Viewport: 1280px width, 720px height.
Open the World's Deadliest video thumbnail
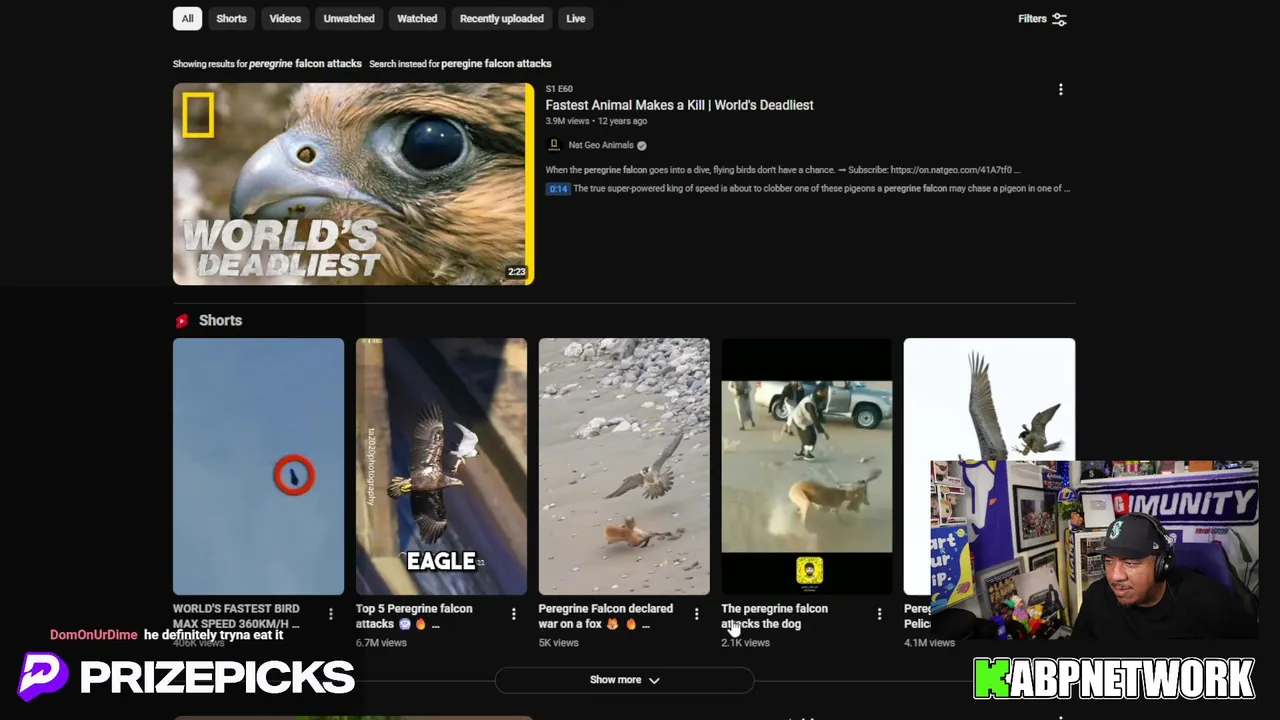pyautogui.click(x=353, y=184)
